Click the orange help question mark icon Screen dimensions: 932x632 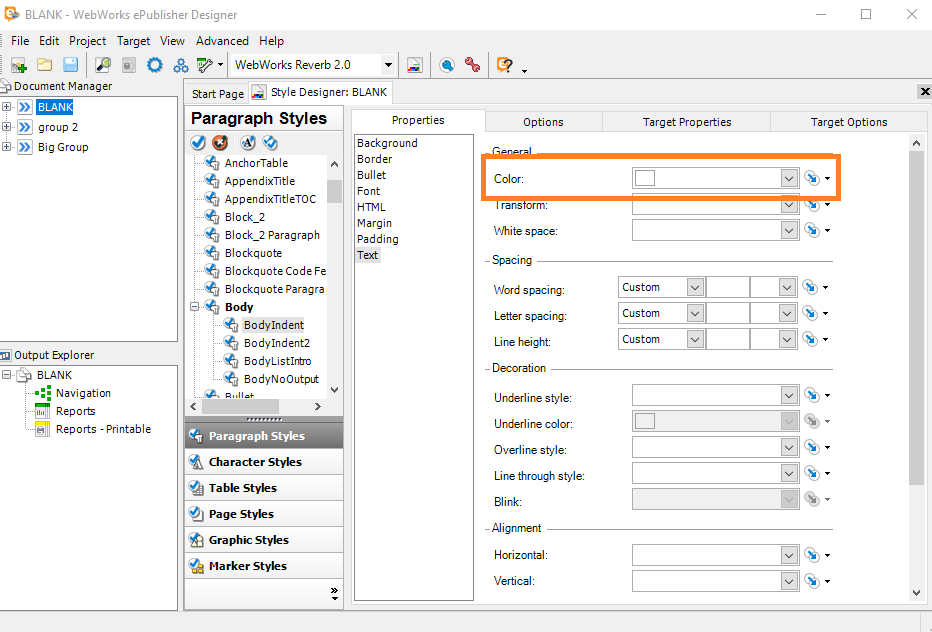pyautogui.click(x=505, y=65)
